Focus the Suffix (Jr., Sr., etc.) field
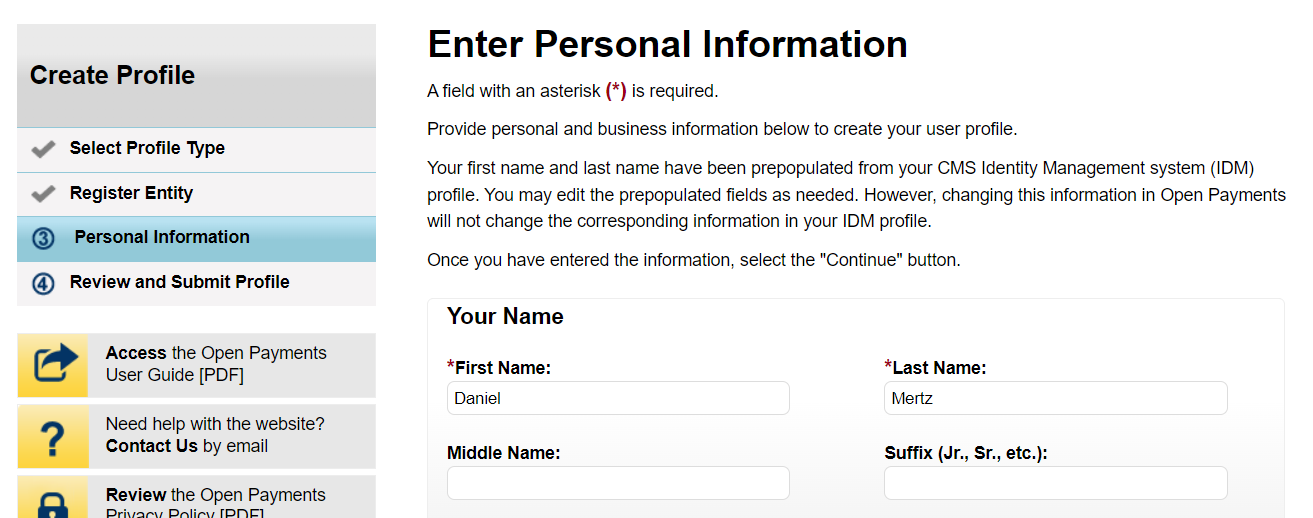The height and width of the screenshot is (518, 1313). pyautogui.click(x=1055, y=483)
